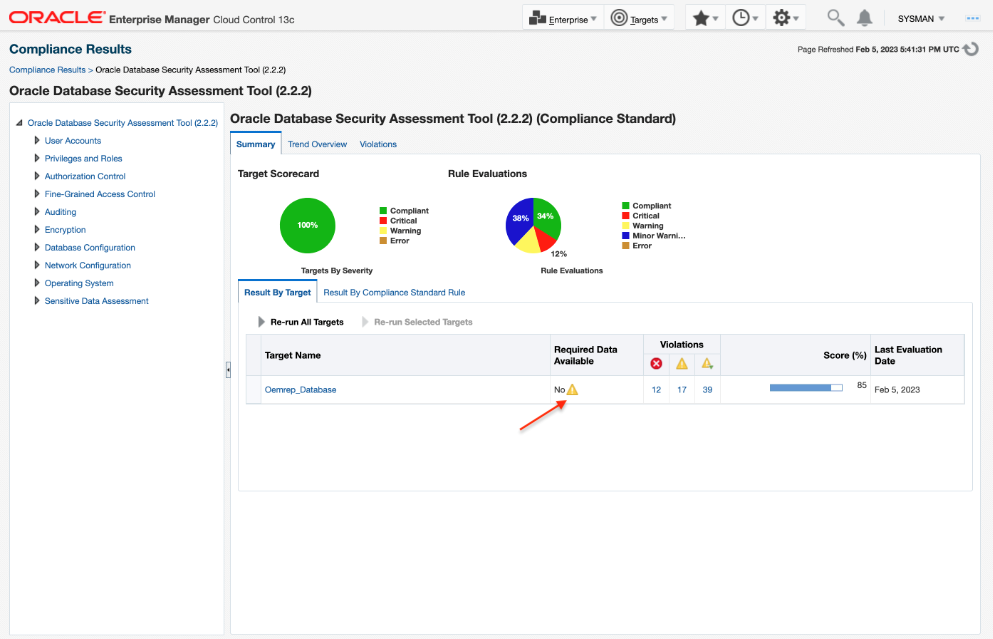Expand the User Accounts tree node
The height and width of the screenshot is (639, 993).
(37, 141)
